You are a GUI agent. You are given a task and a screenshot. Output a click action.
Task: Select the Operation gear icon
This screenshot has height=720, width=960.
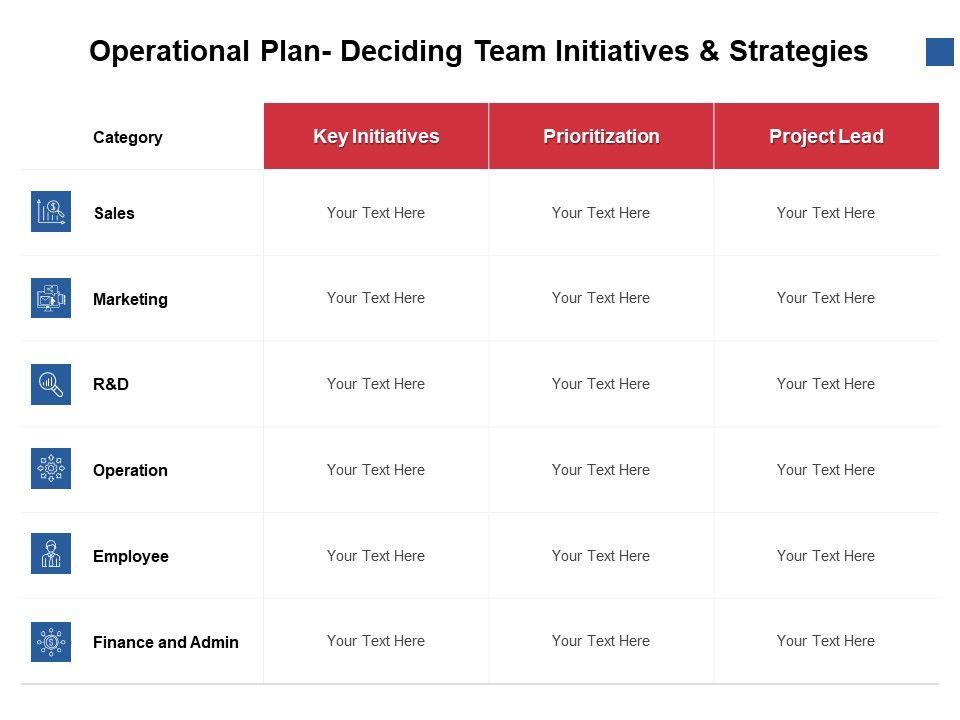tap(51, 469)
